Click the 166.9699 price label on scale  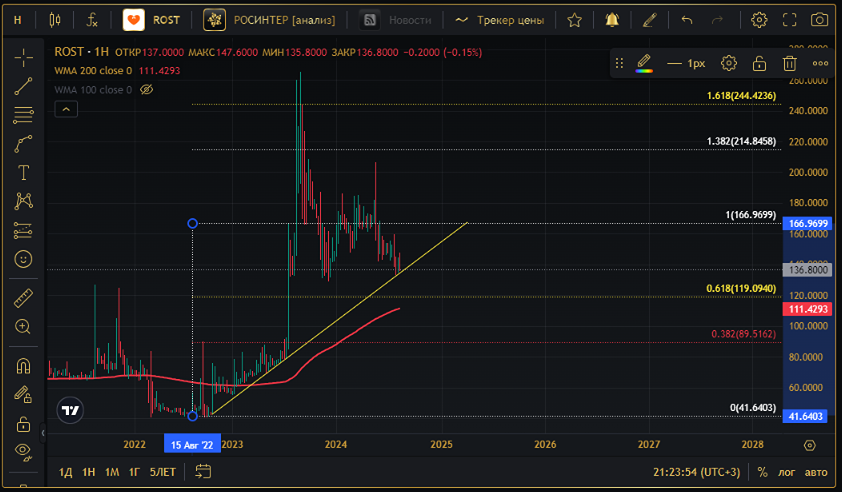coord(808,223)
